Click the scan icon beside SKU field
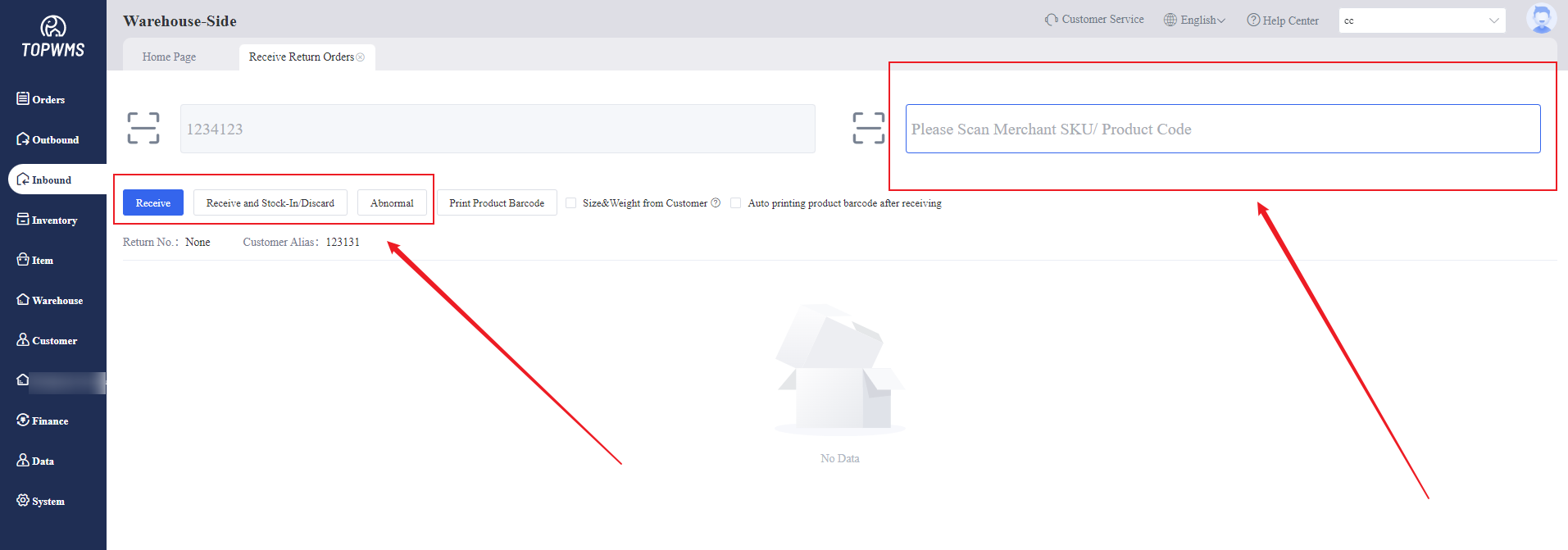1568x550 pixels. click(868, 129)
